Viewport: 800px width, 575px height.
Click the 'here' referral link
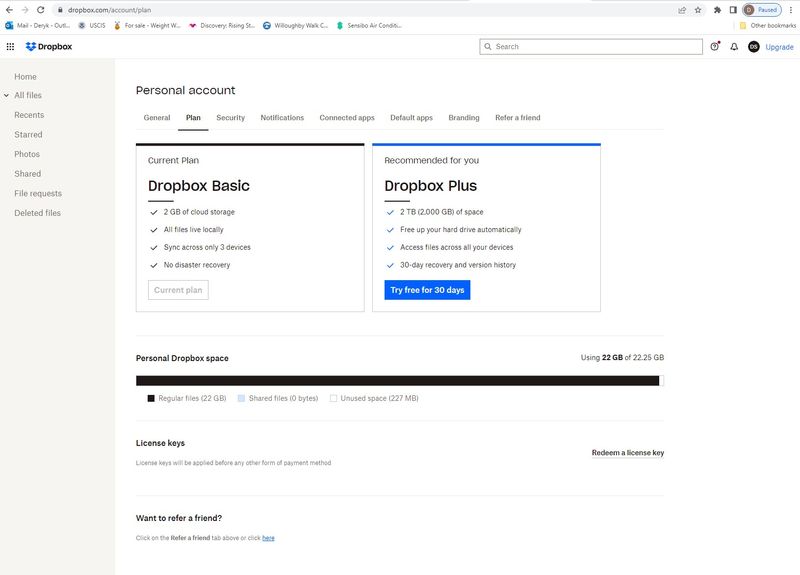pyautogui.click(x=268, y=538)
